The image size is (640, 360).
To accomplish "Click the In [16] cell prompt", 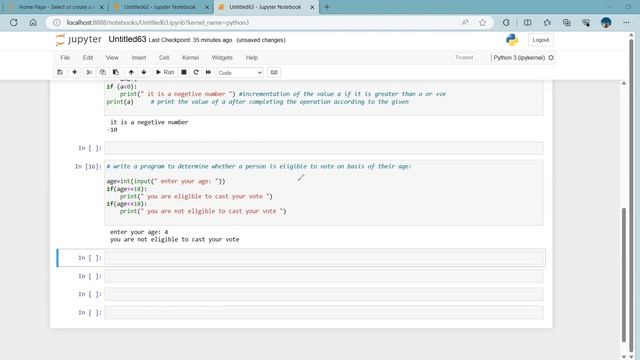I will pos(88,167).
